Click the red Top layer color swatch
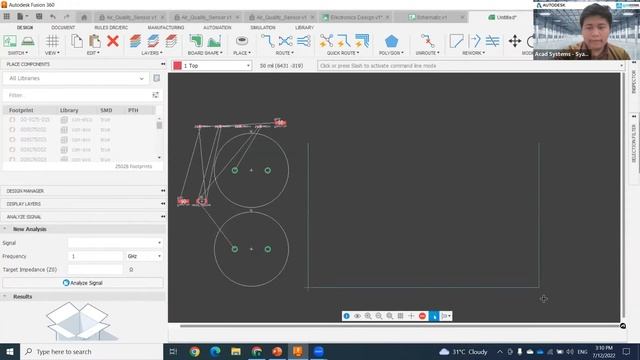The height and width of the screenshot is (360, 640). click(x=177, y=66)
